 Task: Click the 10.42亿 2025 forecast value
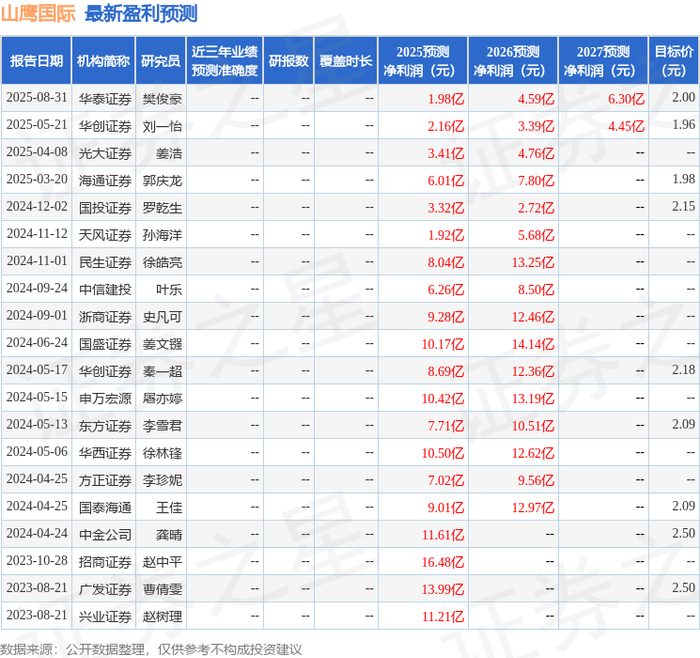pyautogui.click(x=443, y=398)
